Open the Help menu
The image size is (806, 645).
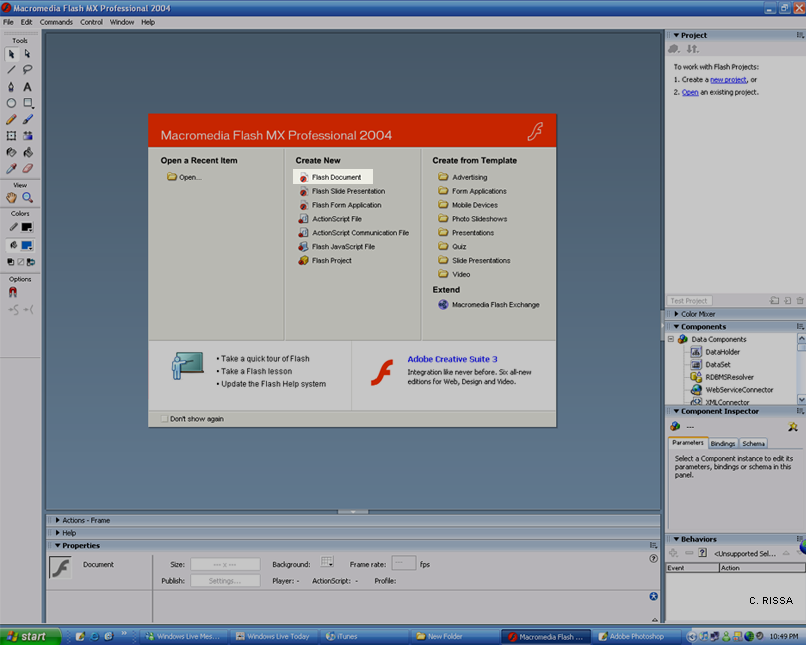click(148, 22)
